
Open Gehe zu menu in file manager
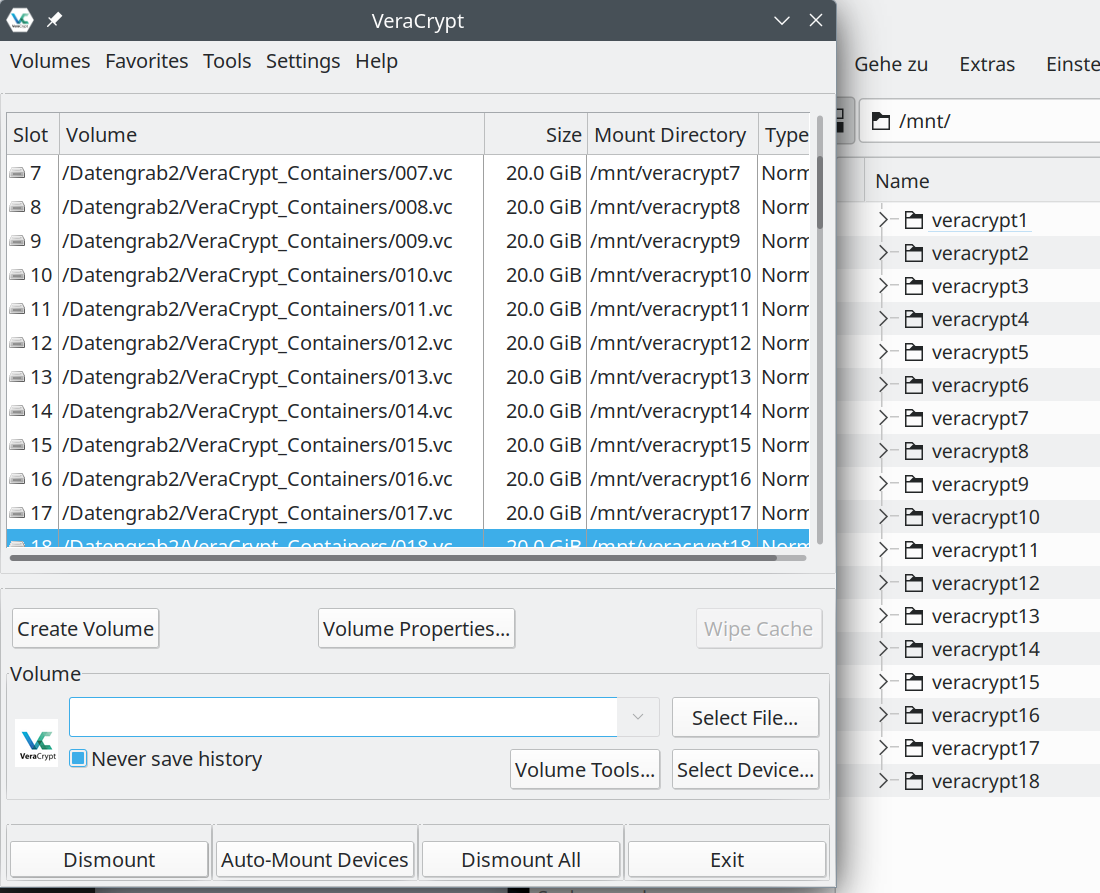(x=891, y=65)
